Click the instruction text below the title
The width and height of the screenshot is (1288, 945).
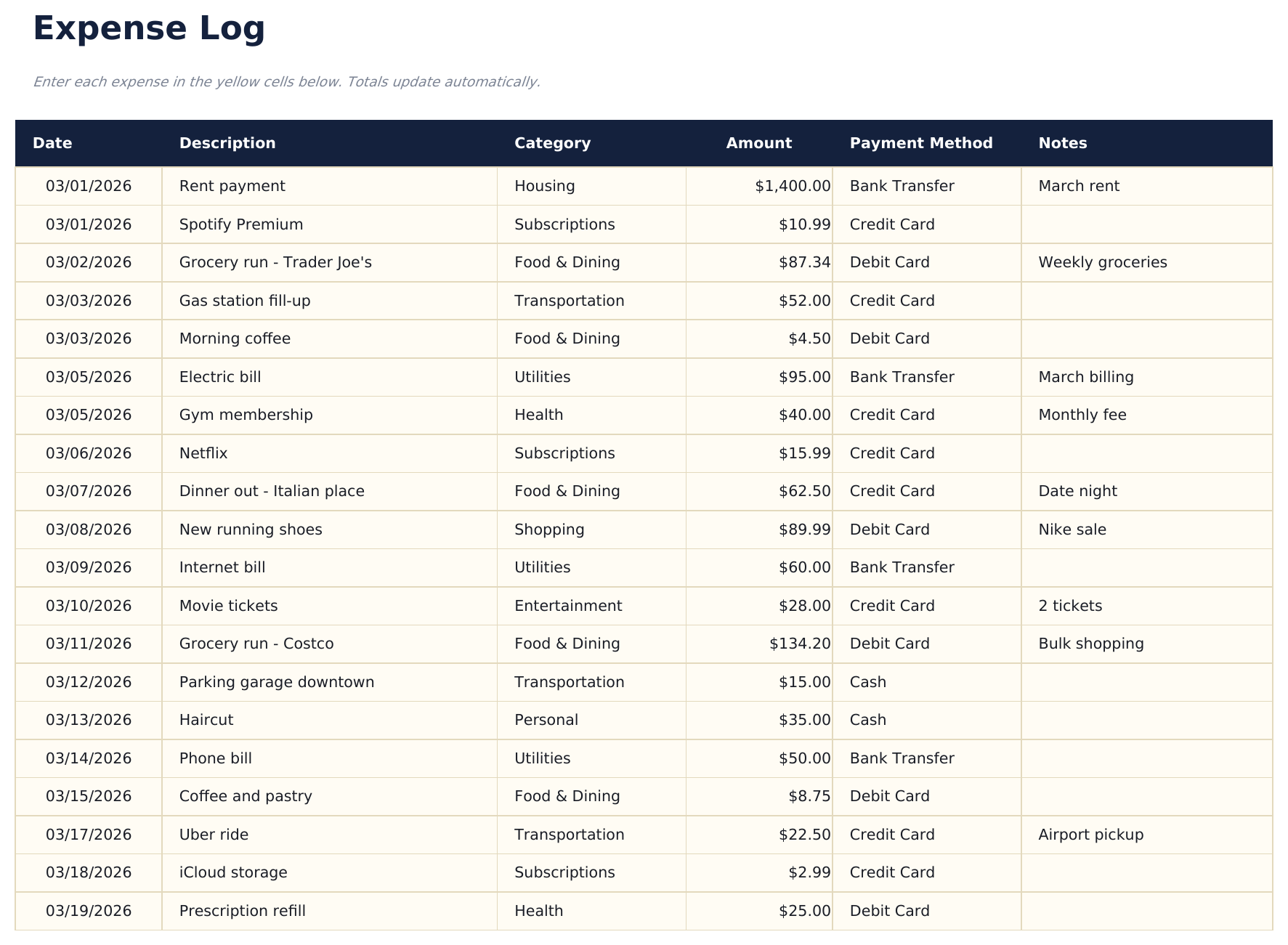(286, 81)
